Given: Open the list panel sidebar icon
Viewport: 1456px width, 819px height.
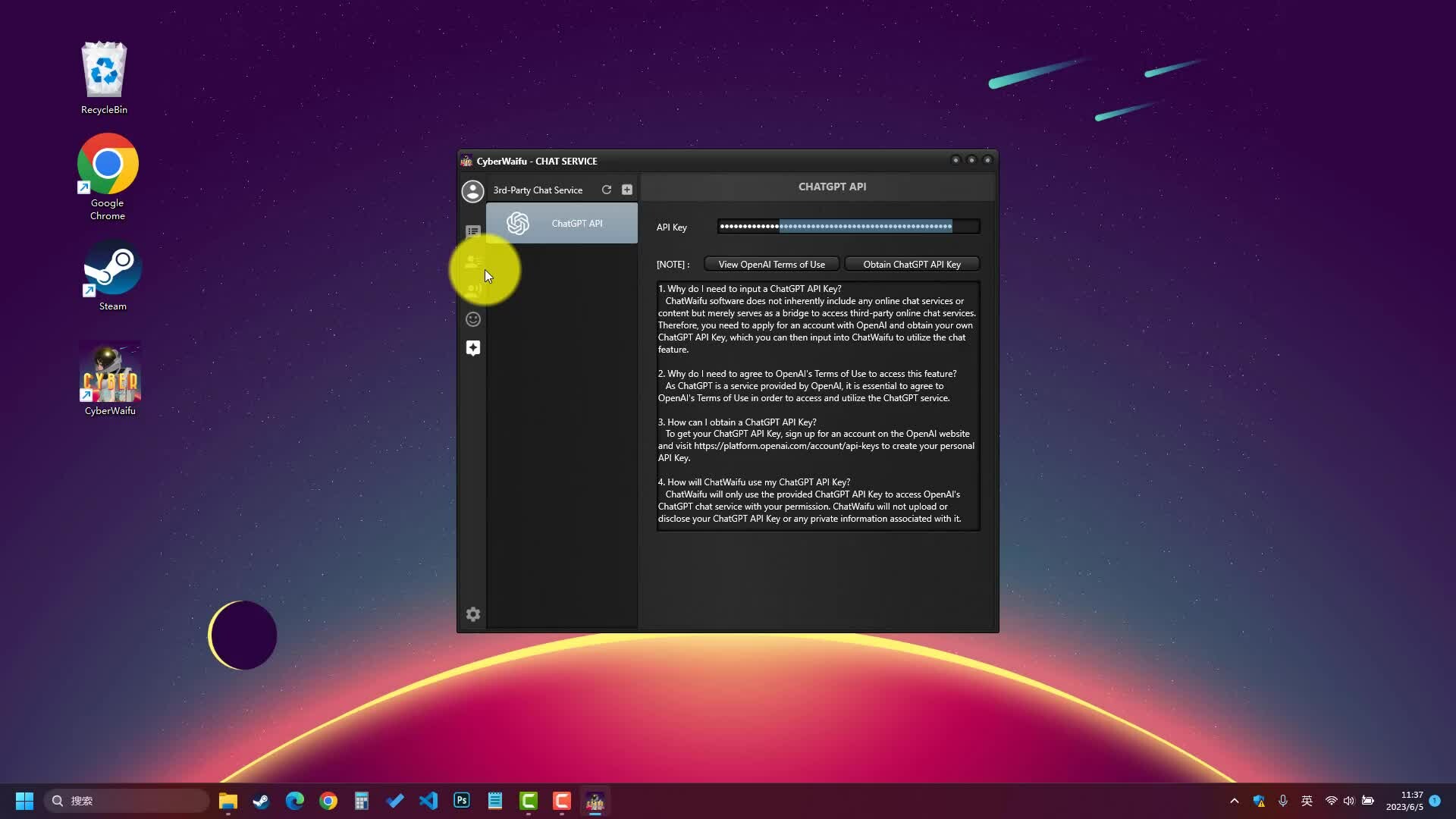Looking at the screenshot, I should (x=472, y=231).
